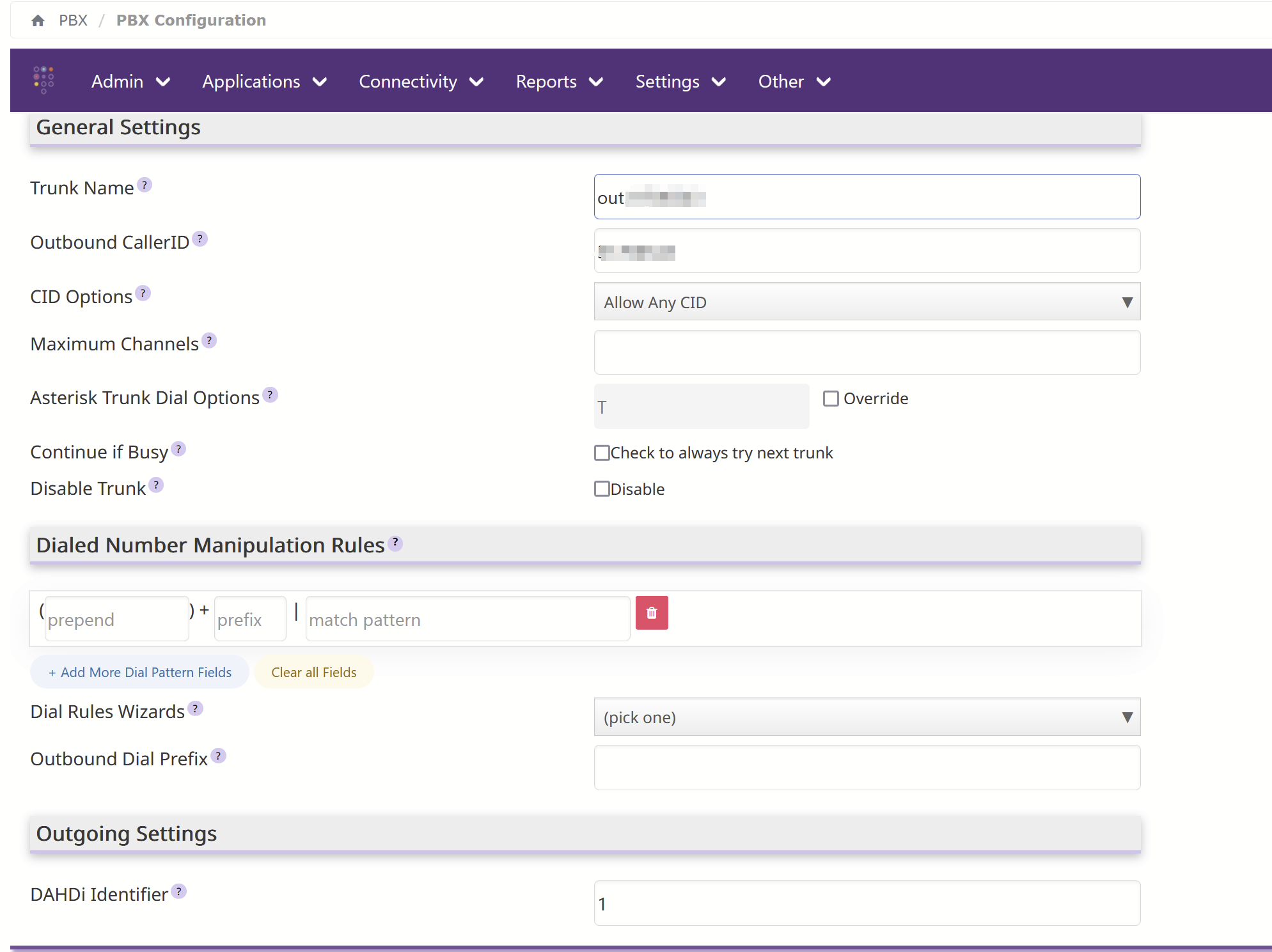Open help tooltip for Dial Rules Wizards
The image size is (1272, 952).
[196, 708]
